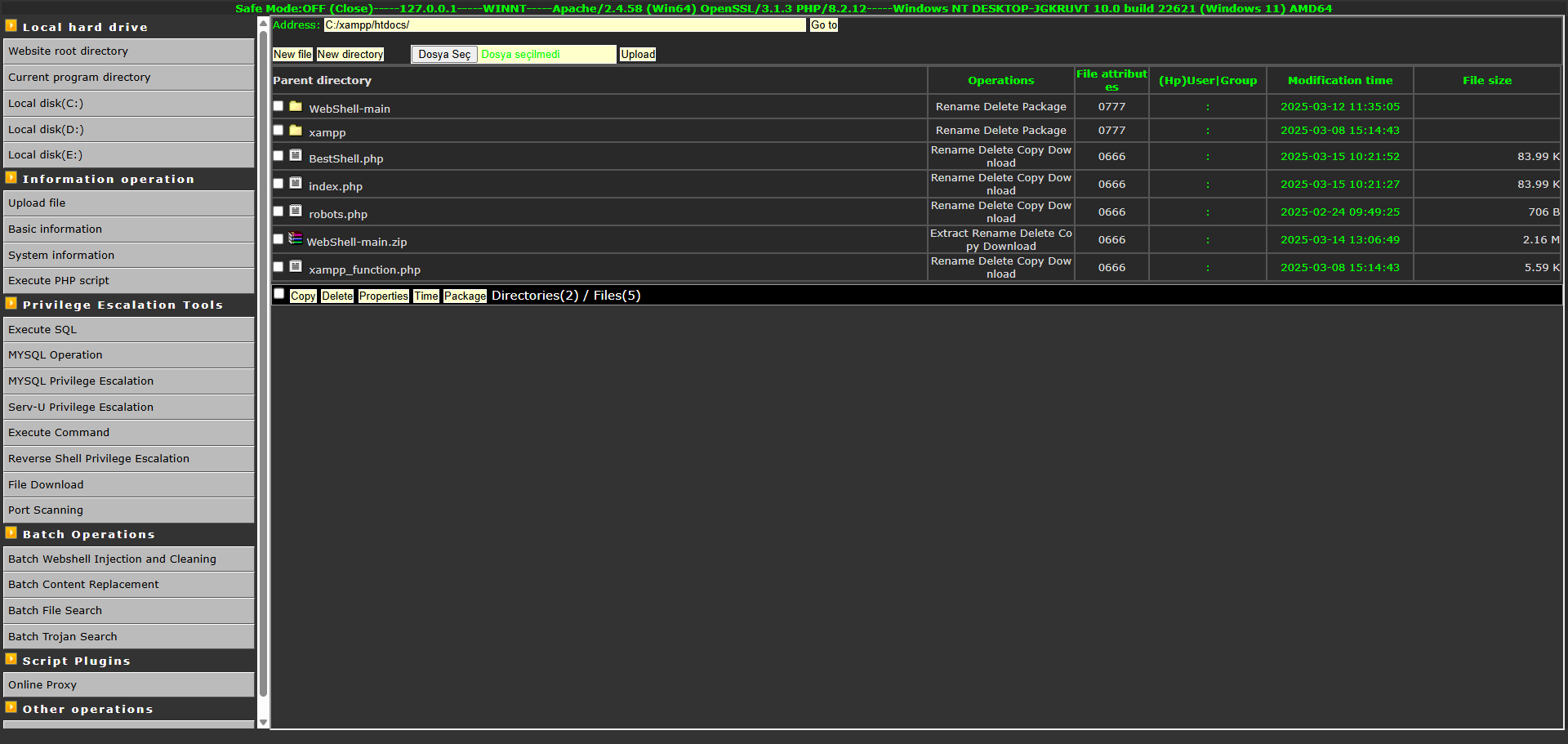Open the WebShell-main folder name
The image size is (1568, 744).
[x=350, y=109]
